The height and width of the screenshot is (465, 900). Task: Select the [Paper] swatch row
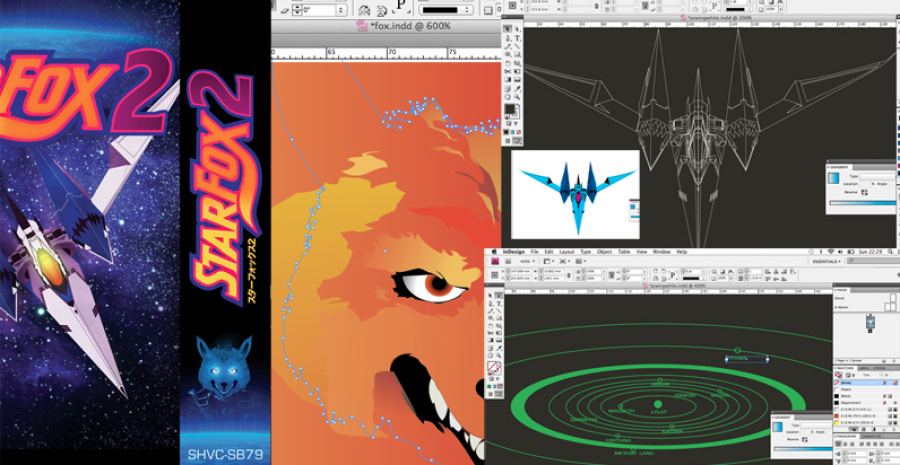(x=867, y=390)
